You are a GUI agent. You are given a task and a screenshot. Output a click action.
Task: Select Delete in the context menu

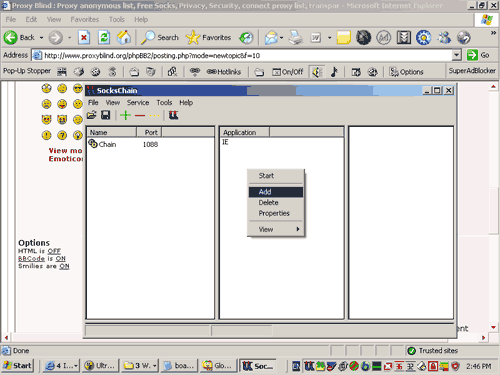[x=276, y=202]
